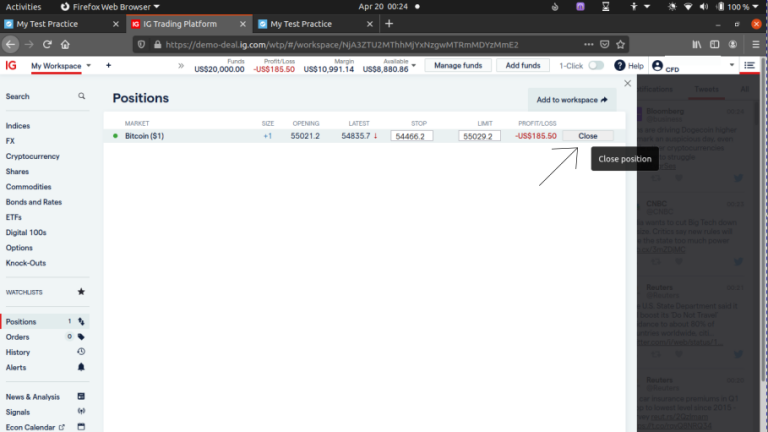This screenshot has width=768, height=432.
Task: Close the Bitcoin position
Action: pos(588,136)
